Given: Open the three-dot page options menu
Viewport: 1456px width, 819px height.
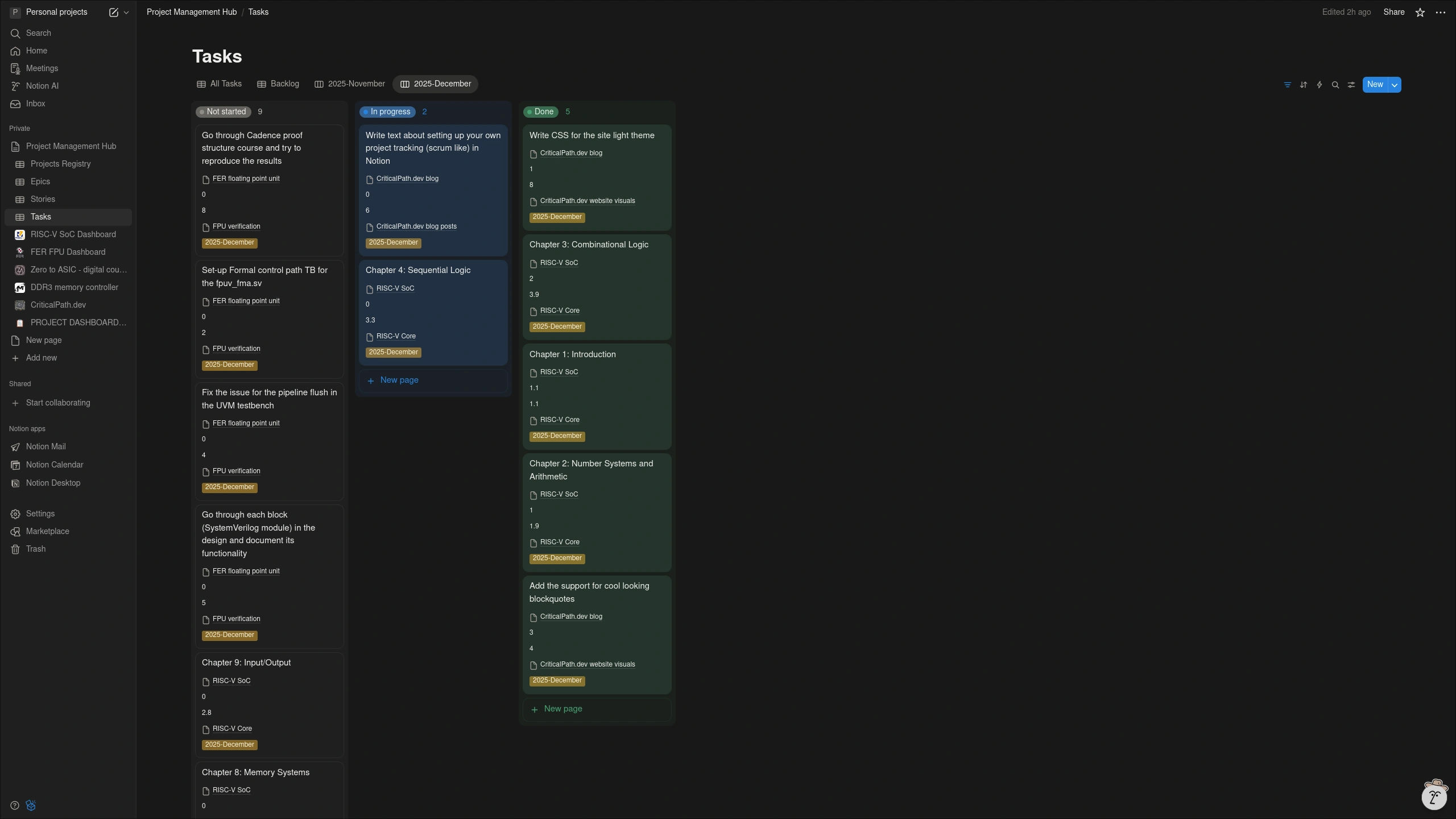Looking at the screenshot, I should click(1440, 13).
